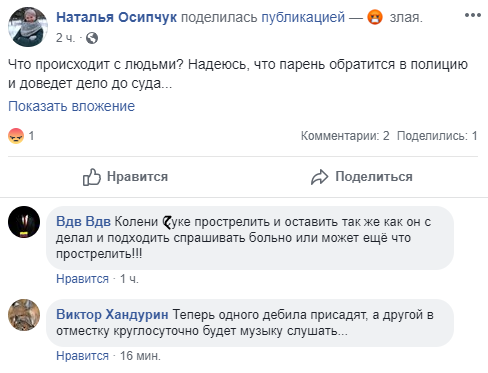Click the share arrow icon

point(319,177)
